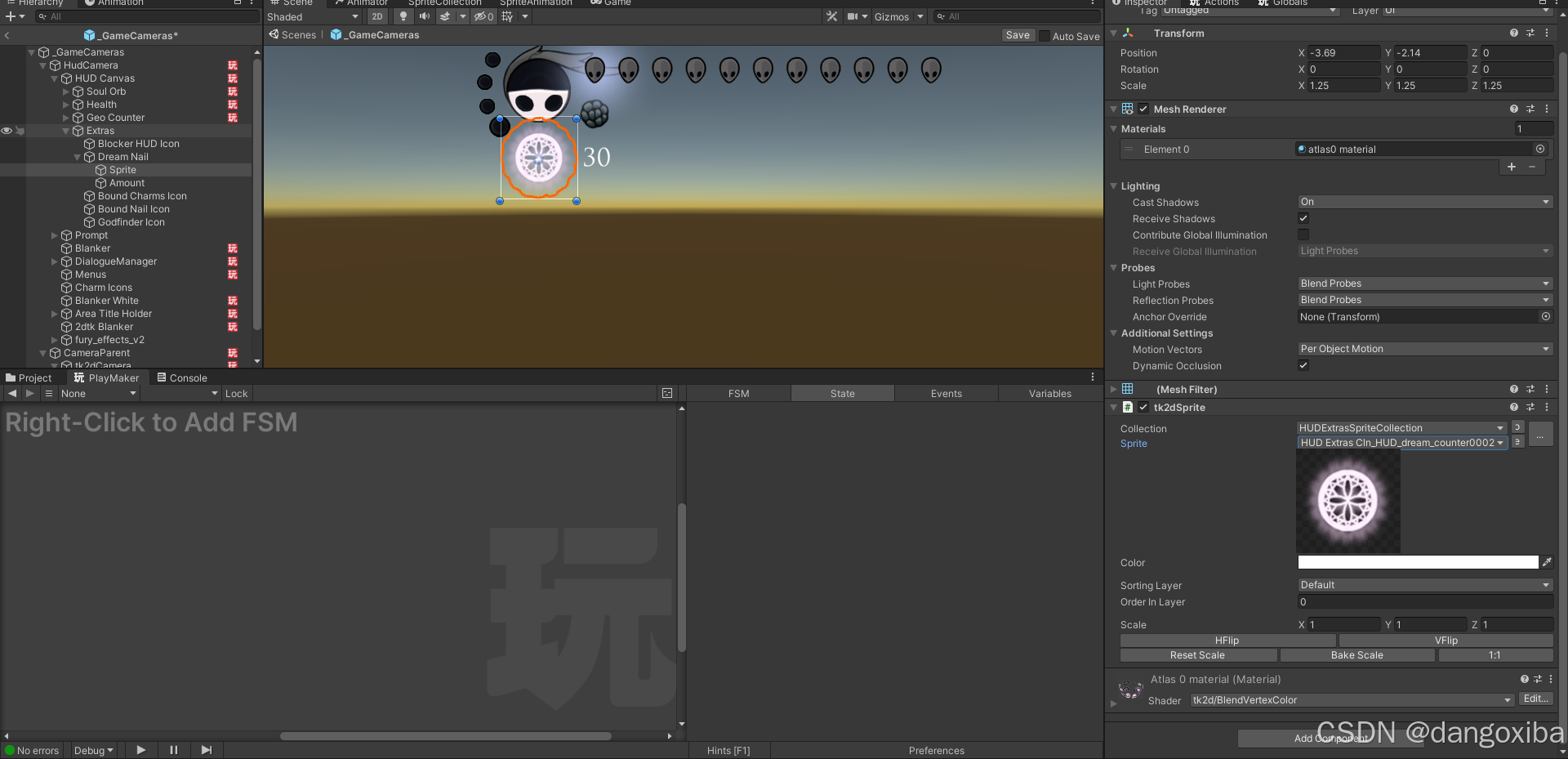Pick color with eyedropper icon
Viewport: 1568px width, 759px height.
pos(1547,562)
